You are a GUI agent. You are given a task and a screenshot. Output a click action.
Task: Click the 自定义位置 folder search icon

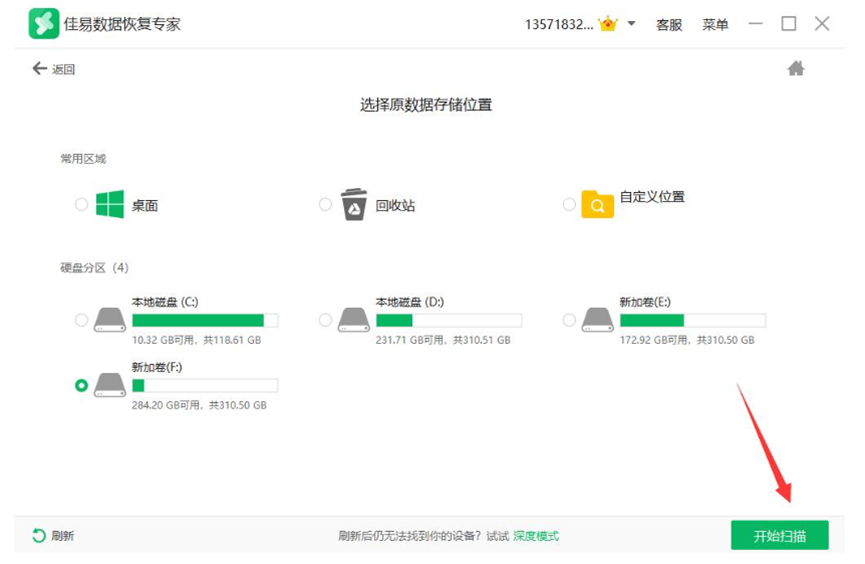597,204
